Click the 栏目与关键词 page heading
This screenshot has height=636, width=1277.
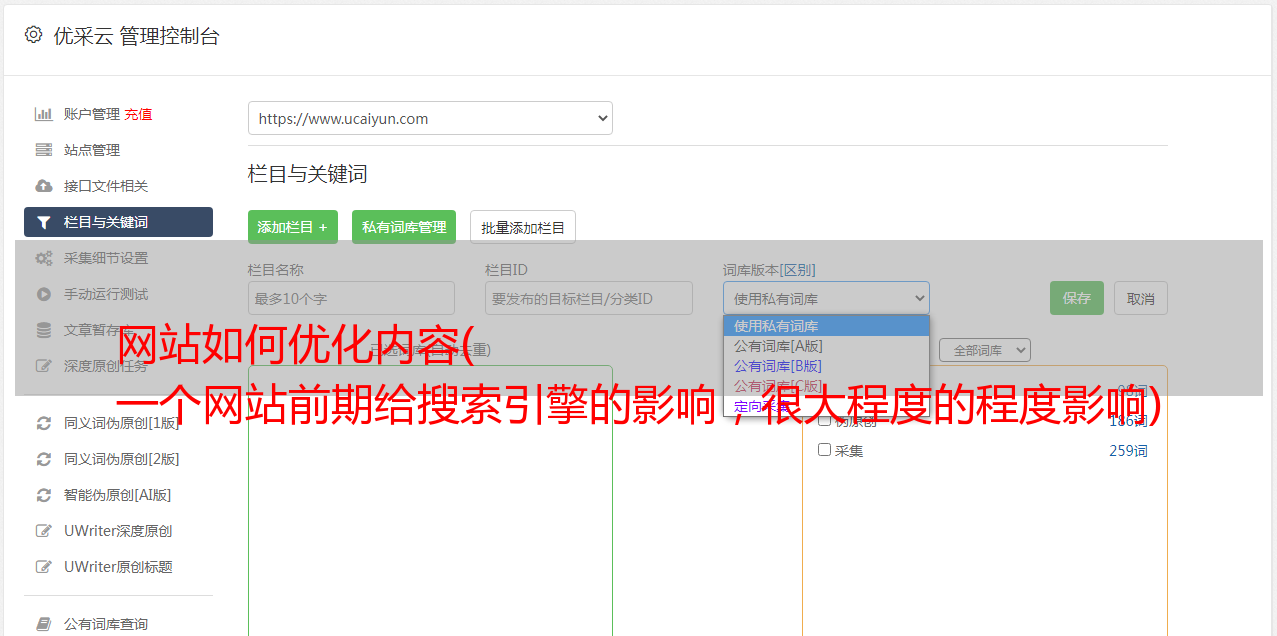pyautogui.click(x=308, y=174)
